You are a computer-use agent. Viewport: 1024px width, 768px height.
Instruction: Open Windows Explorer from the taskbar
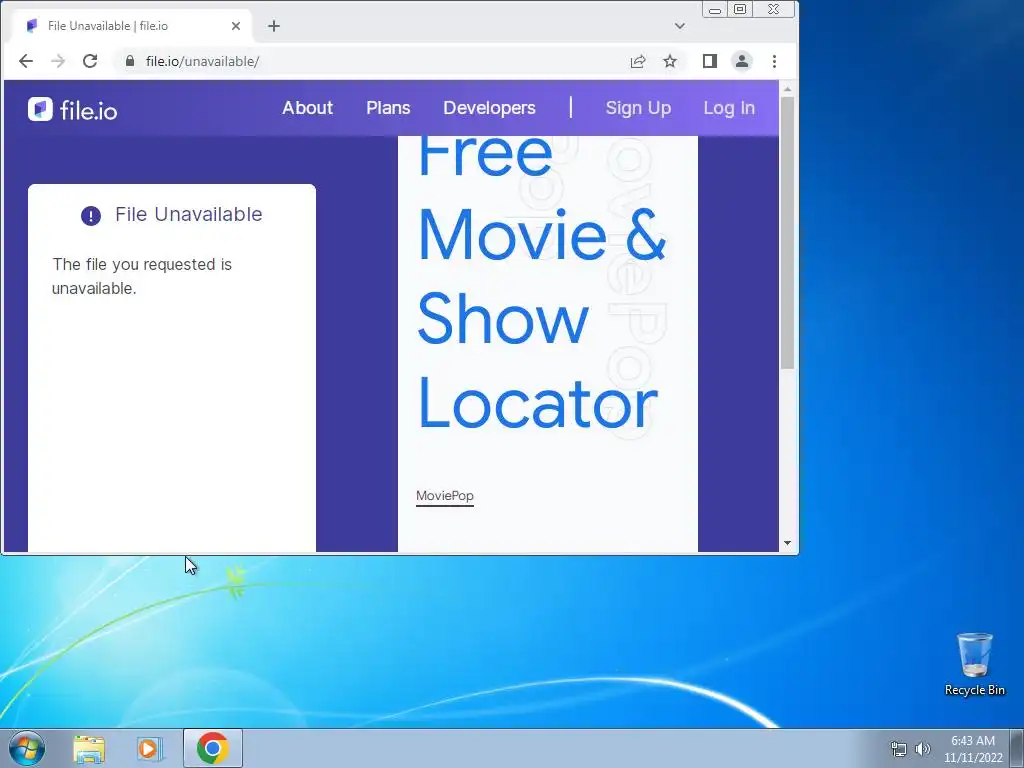click(x=89, y=749)
